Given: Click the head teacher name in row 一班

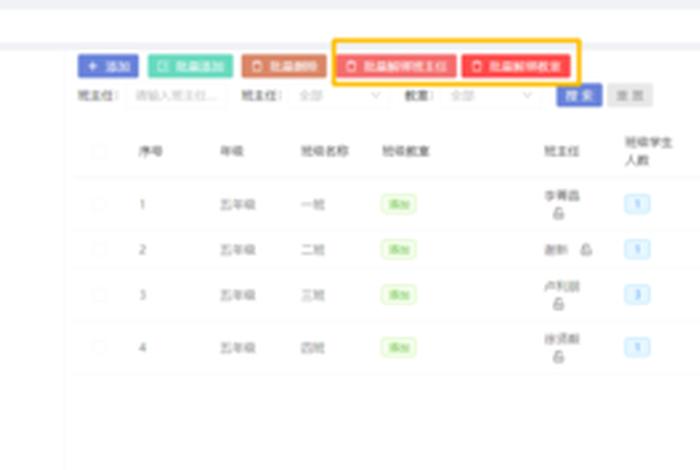Looking at the screenshot, I should tap(562, 195).
